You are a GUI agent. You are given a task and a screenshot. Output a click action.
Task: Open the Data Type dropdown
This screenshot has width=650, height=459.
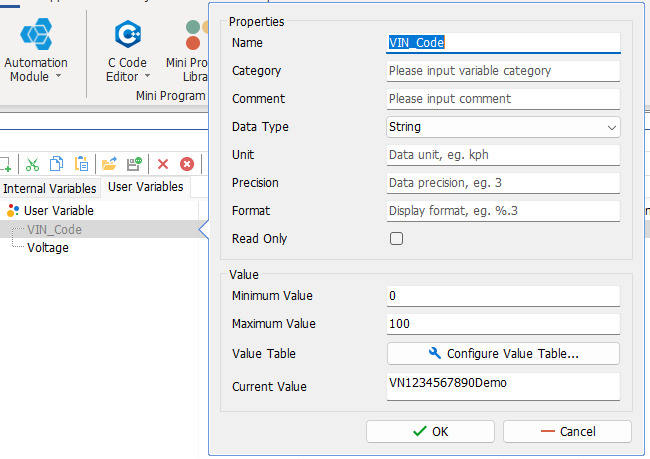[x=503, y=127]
